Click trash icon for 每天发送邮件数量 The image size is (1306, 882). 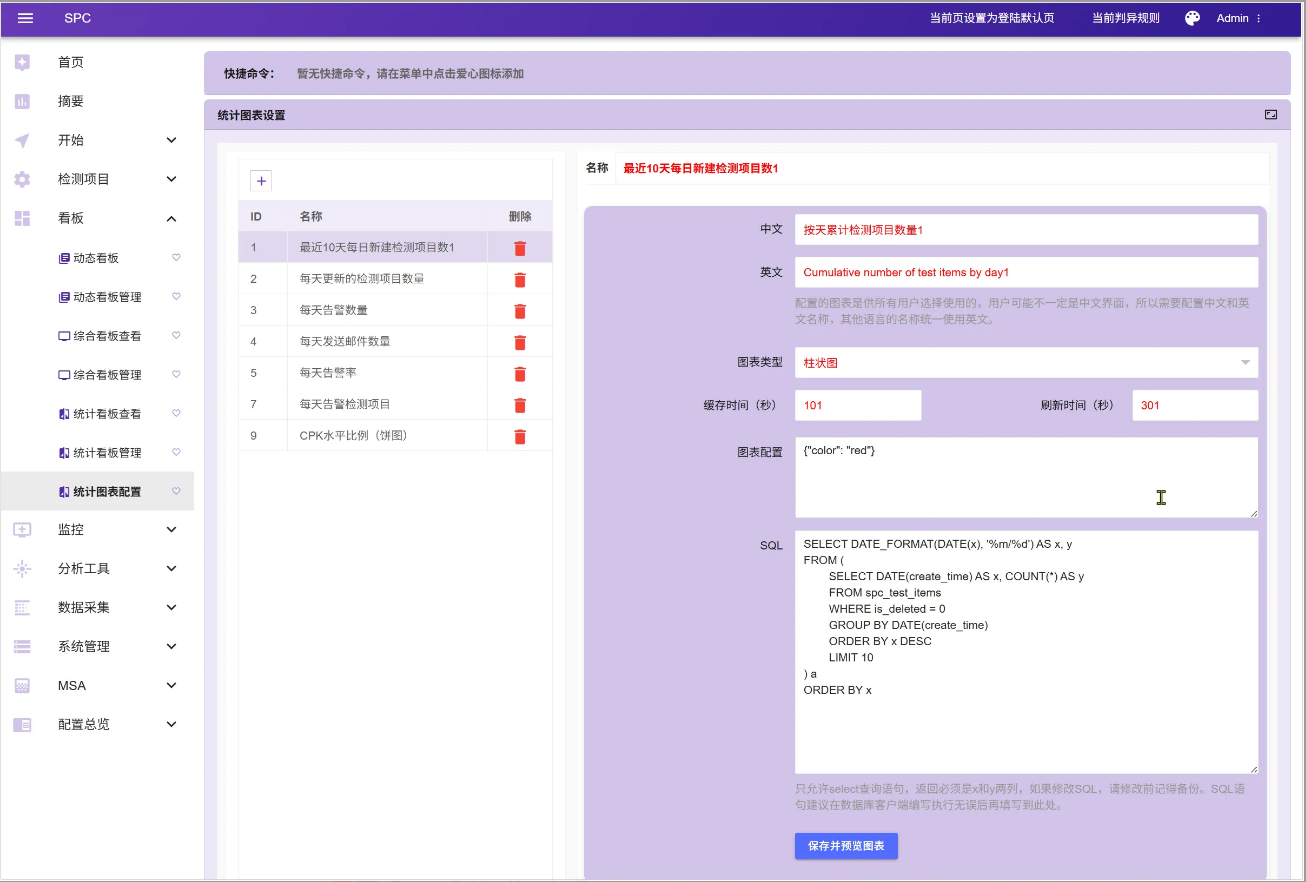(x=520, y=343)
